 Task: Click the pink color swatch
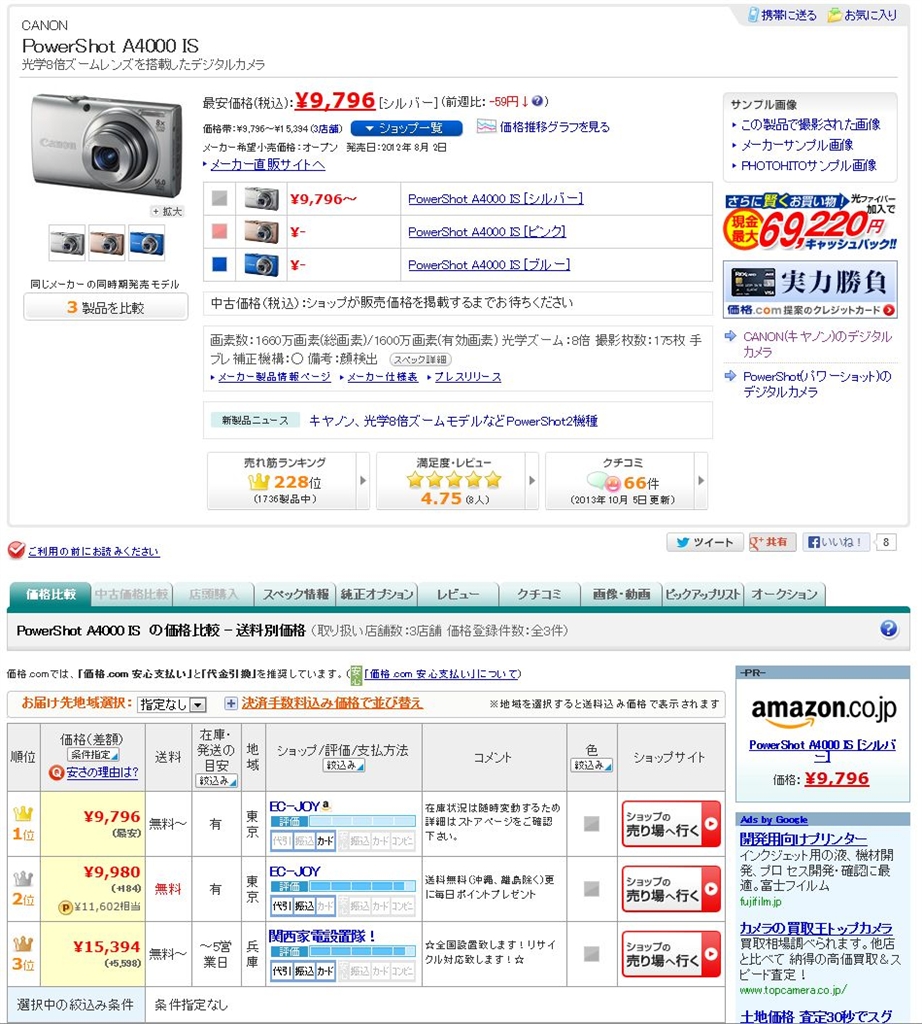pyautogui.click(x=220, y=231)
